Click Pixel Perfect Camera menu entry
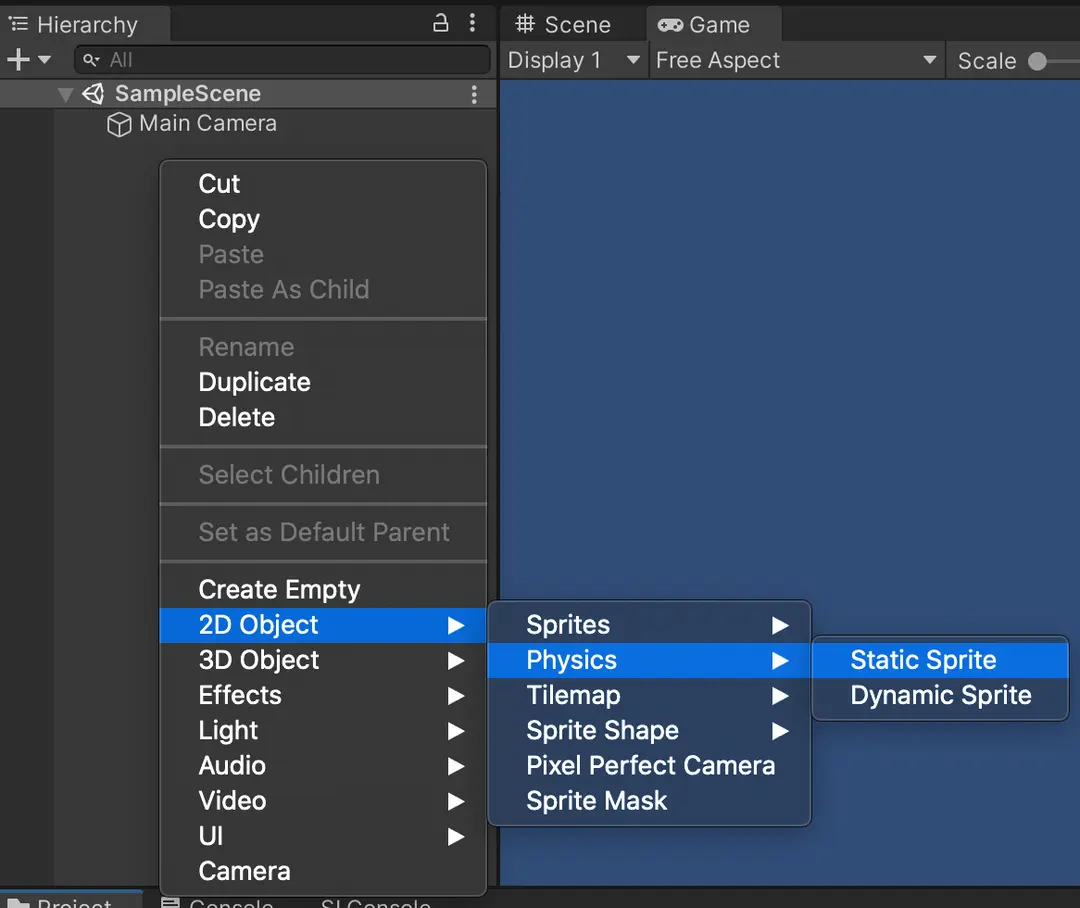 tap(650, 765)
